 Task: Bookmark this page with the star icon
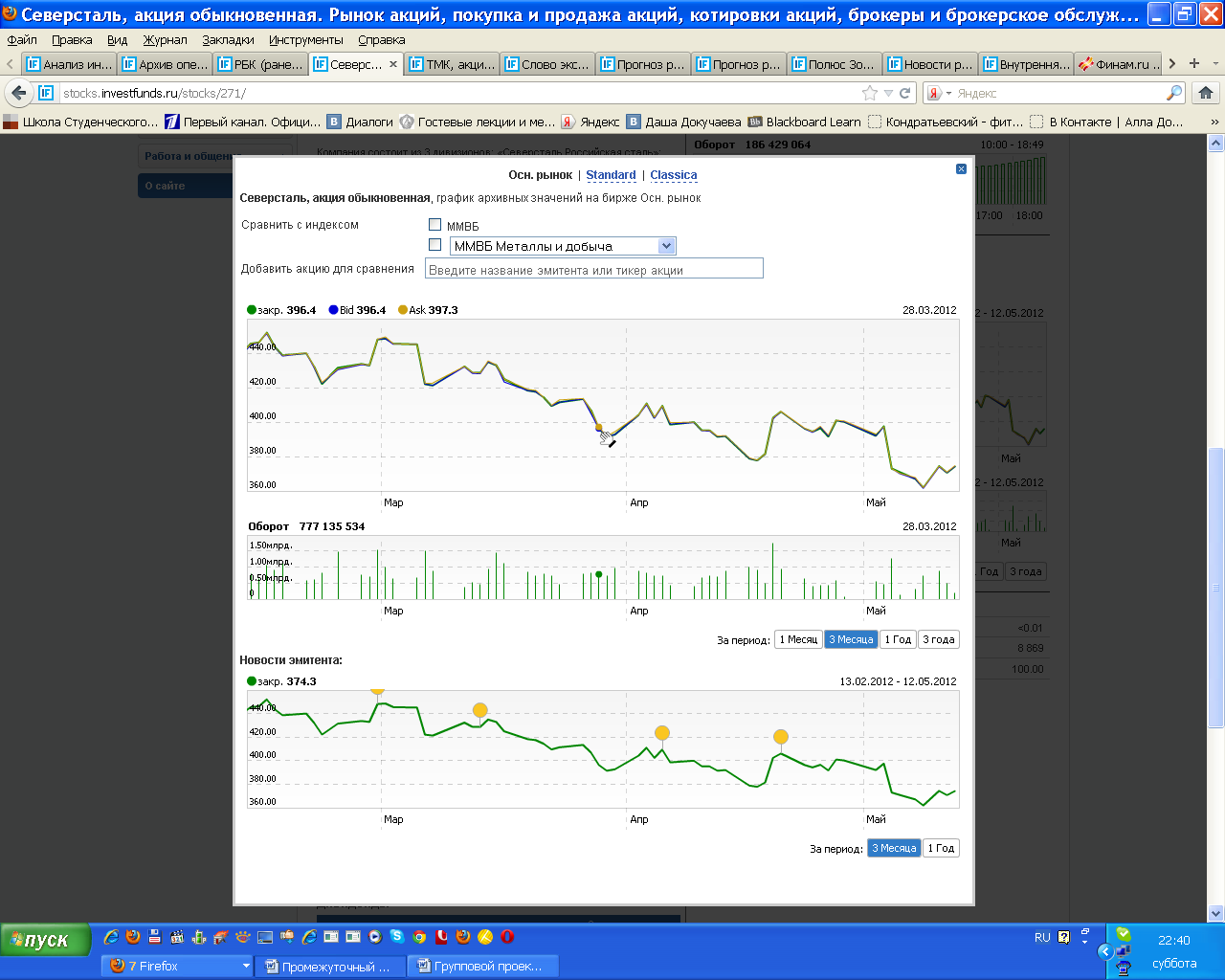pos(869,93)
